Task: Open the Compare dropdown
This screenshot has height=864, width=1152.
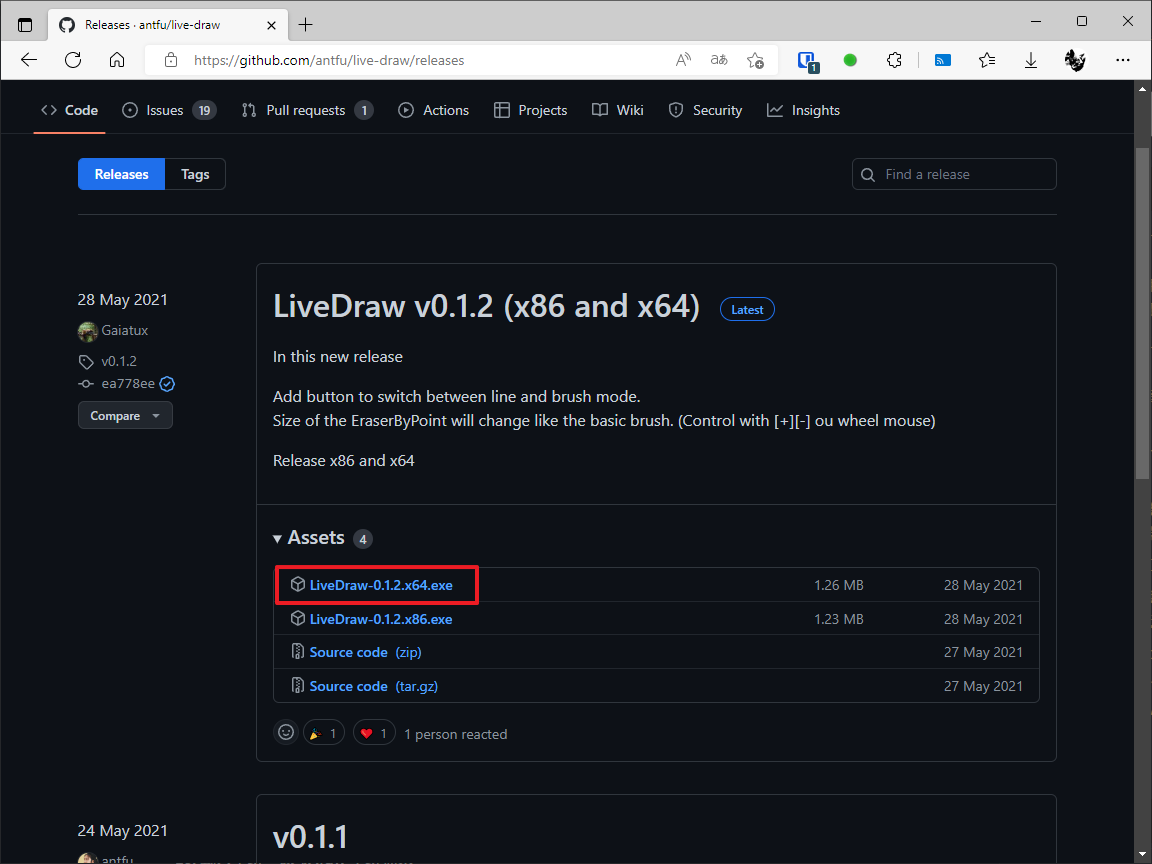Action: pyautogui.click(x=125, y=415)
